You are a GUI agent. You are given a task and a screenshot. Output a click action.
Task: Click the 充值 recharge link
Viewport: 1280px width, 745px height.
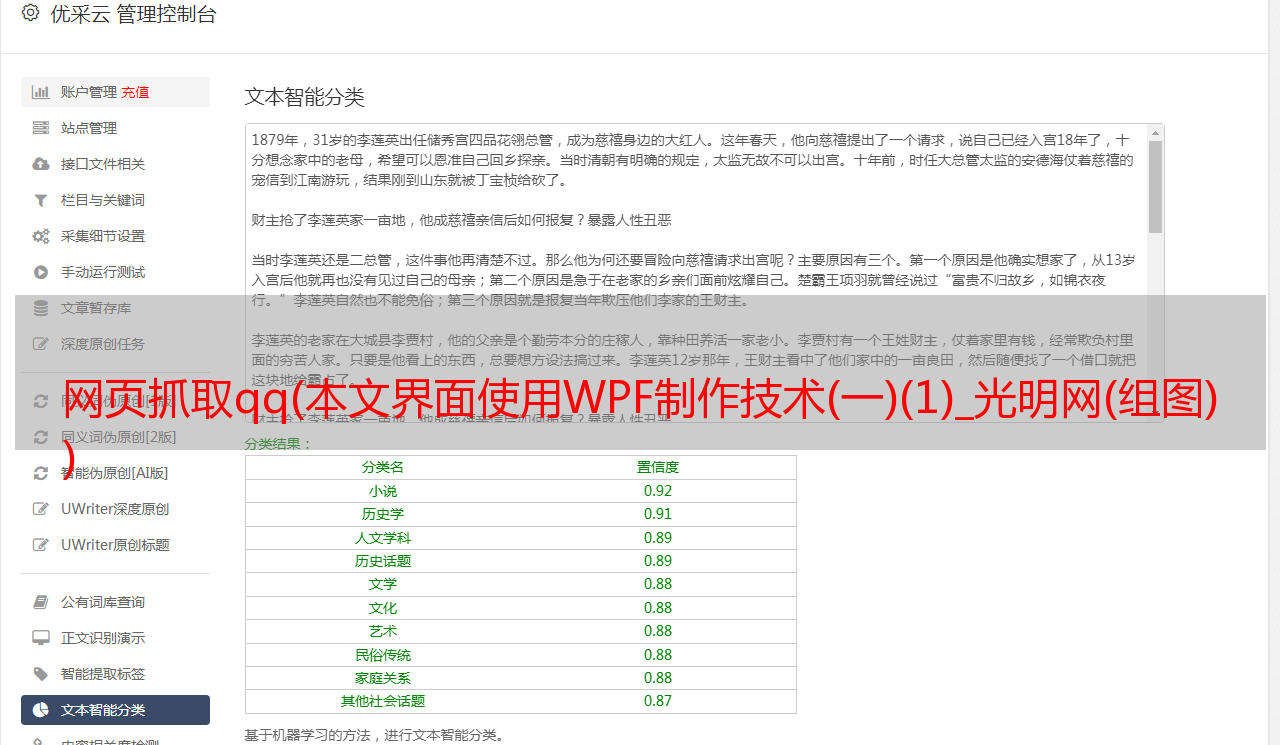[x=135, y=92]
